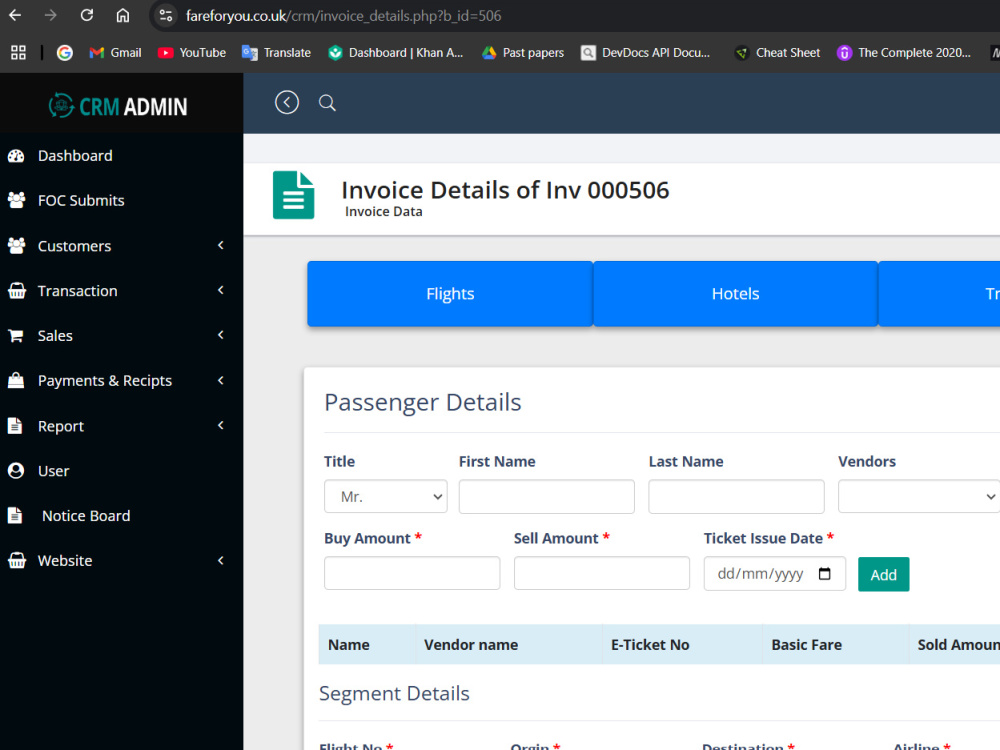This screenshot has height=750, width=1000.
Task: Click the Payments & Recipts bag icon
Action: [16, 380]
